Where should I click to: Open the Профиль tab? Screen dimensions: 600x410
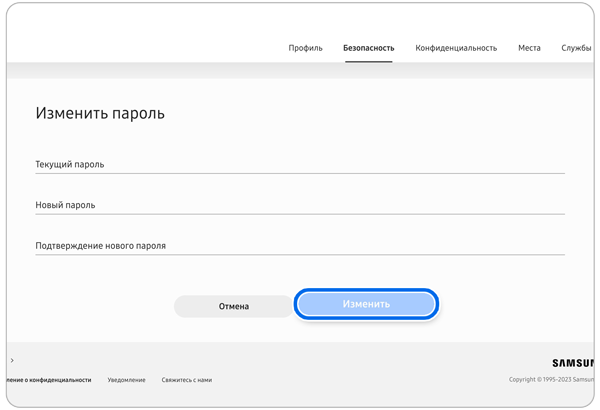[x=305, y=48]
